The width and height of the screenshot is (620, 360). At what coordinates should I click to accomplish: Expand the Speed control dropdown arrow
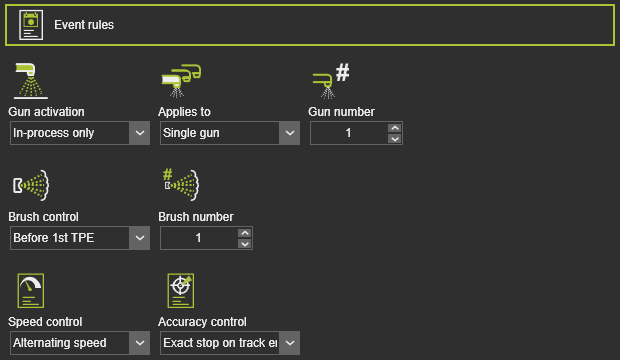point(140,343)
